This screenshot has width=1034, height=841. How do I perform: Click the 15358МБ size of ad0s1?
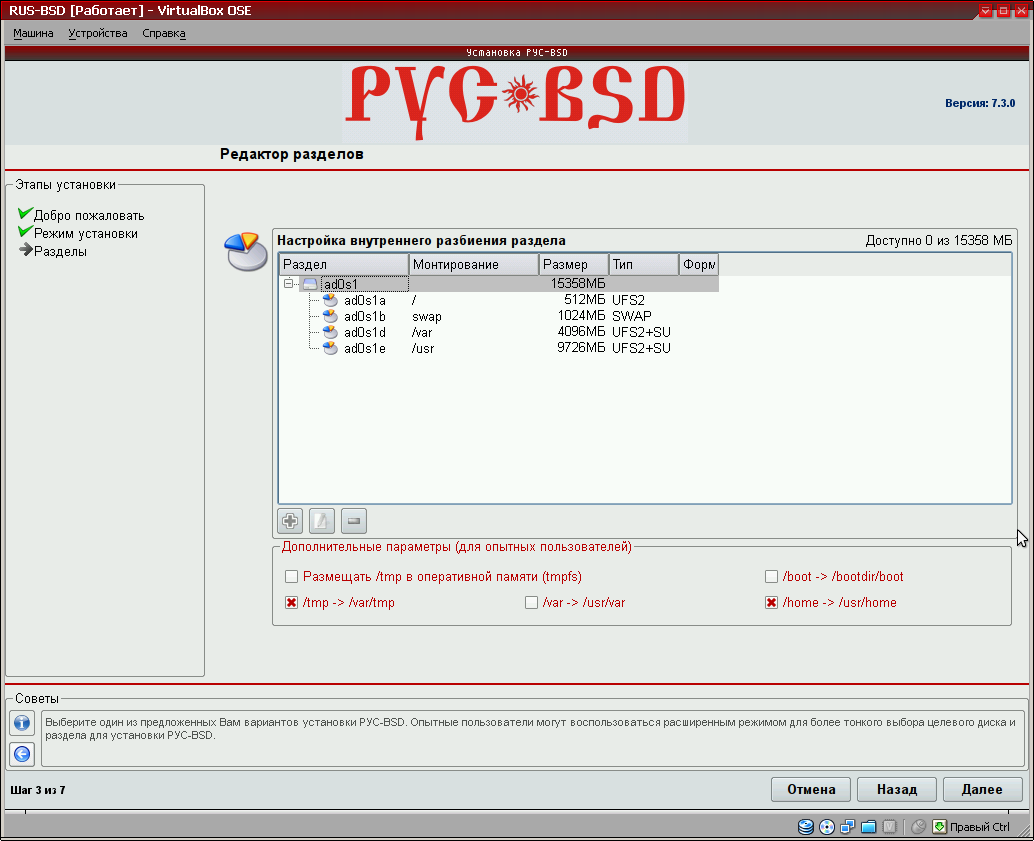point(578,284)
